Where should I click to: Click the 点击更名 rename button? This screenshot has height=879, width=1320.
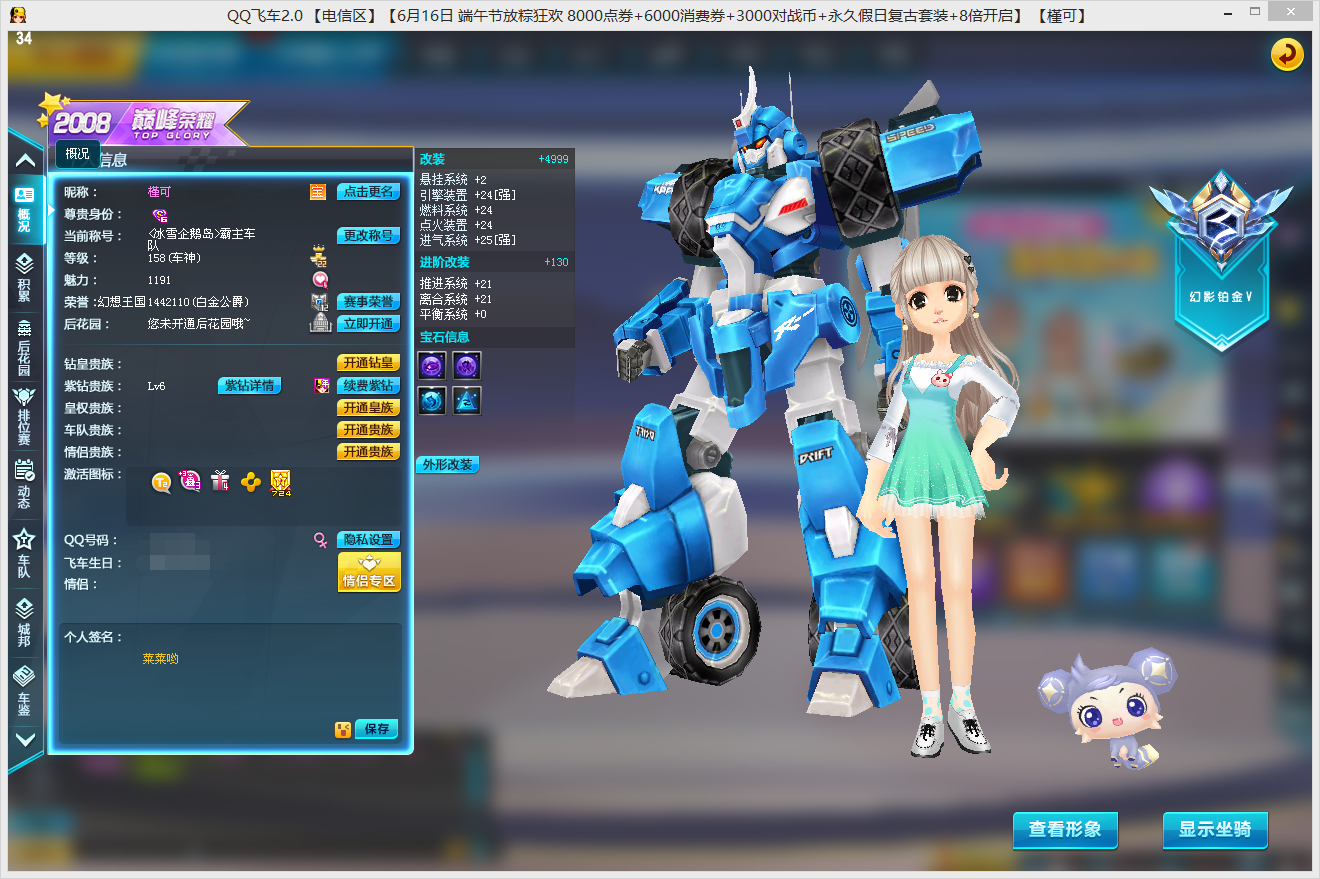pos(369,192)
